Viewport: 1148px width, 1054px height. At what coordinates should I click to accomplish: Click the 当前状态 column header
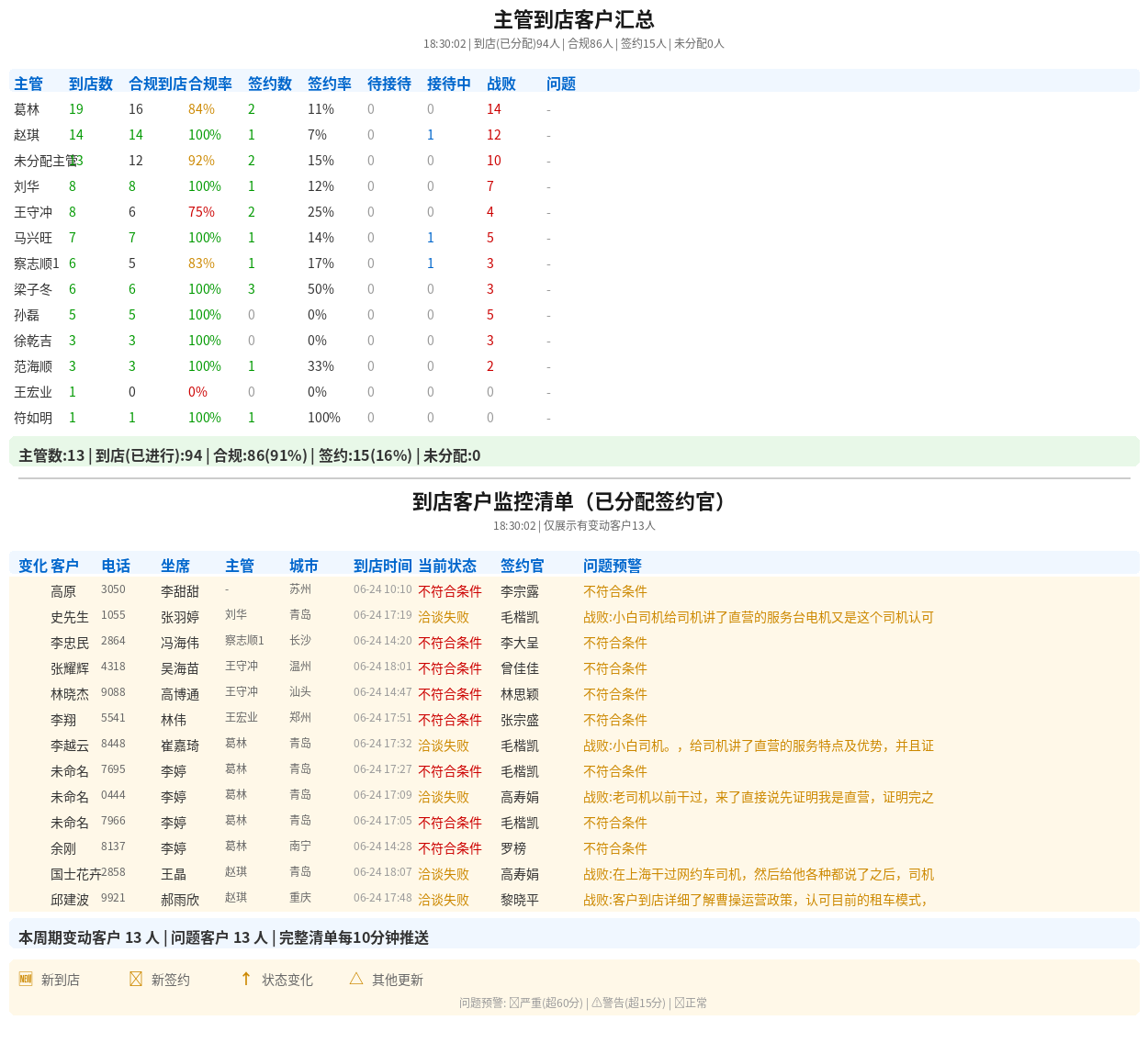pos(447,566)
